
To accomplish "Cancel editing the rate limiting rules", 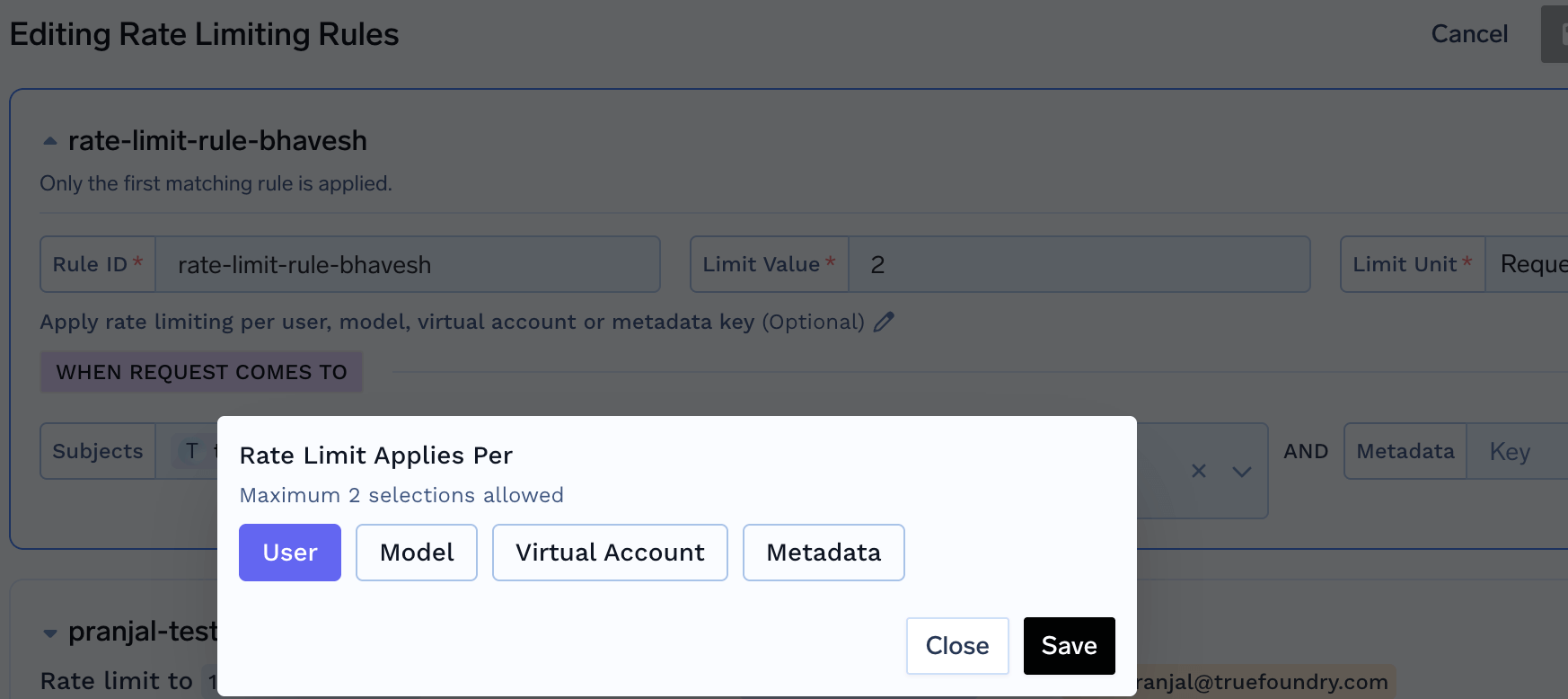I will pyautogui.click(x=1469, y=33).
